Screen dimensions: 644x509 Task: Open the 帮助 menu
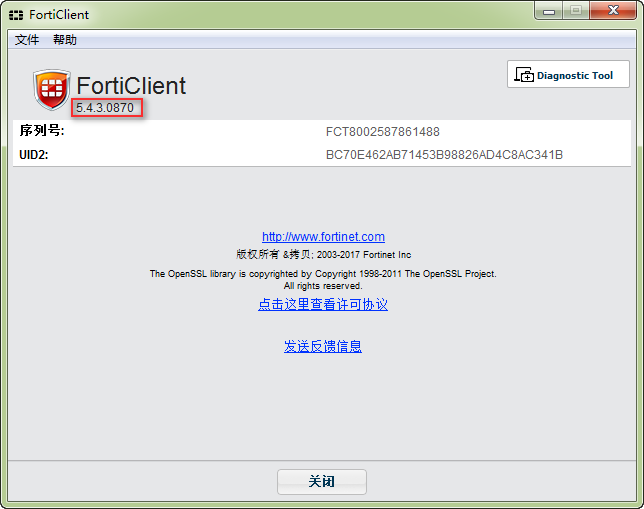point(65,39)
